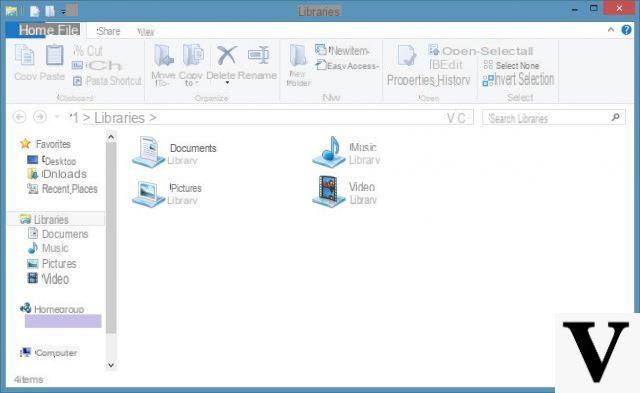
Task: Click the quick access new folder icon in title bar
Action: 50,11
